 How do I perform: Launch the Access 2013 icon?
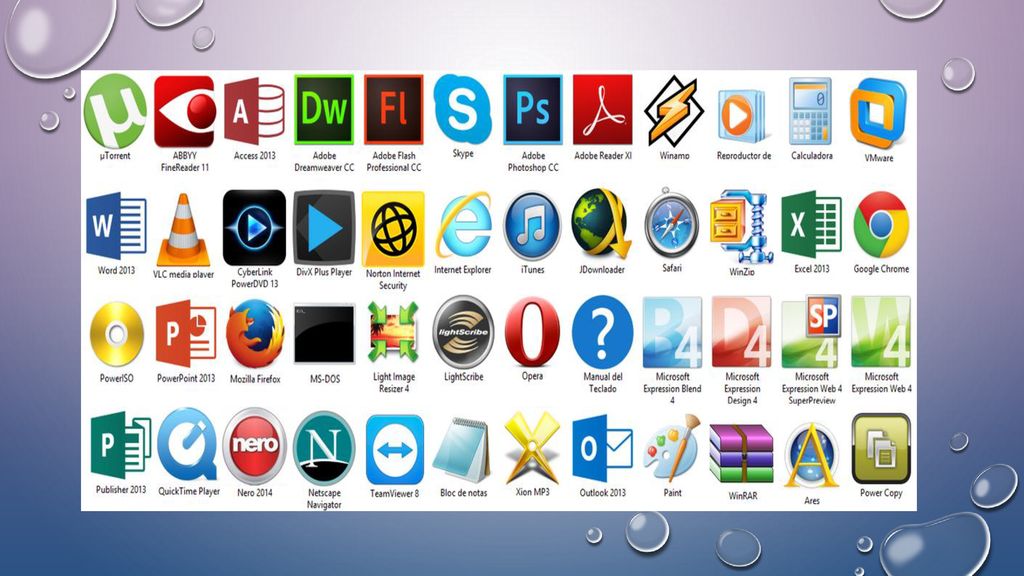[254, 111]
